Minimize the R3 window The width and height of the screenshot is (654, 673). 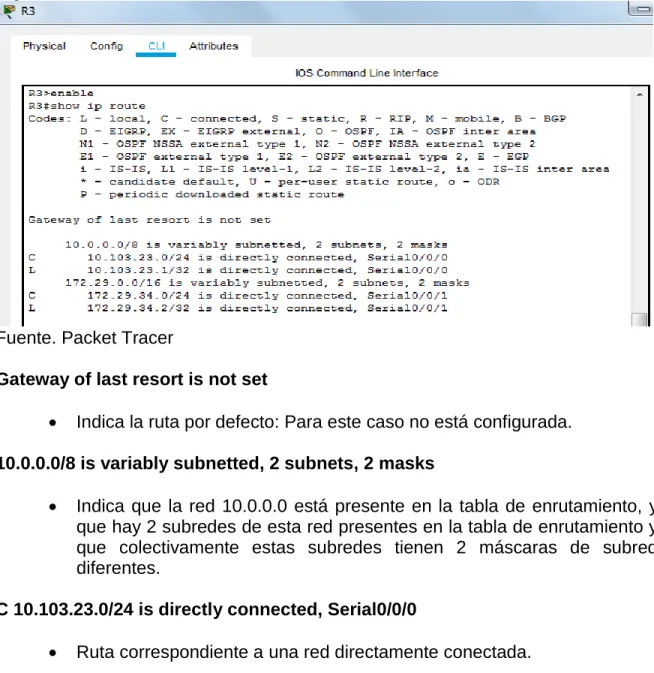pos(642,9)
